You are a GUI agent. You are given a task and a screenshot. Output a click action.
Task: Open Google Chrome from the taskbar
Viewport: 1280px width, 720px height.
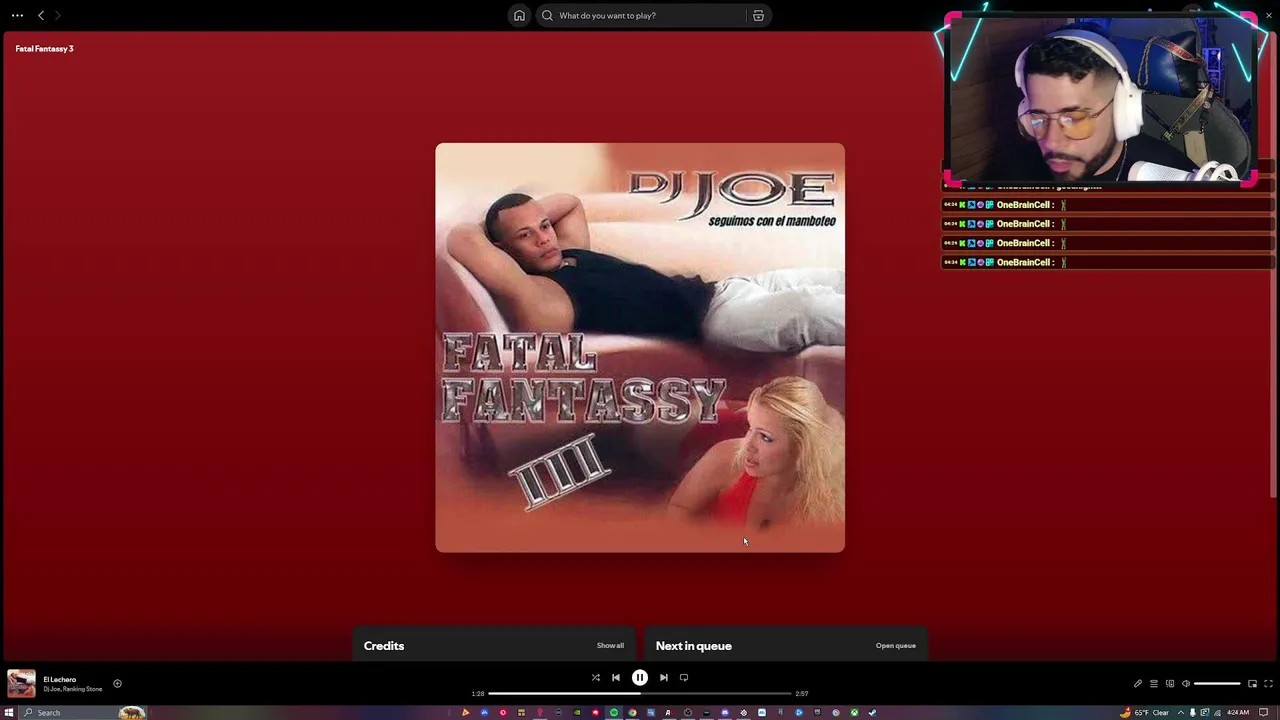(633, 713)
